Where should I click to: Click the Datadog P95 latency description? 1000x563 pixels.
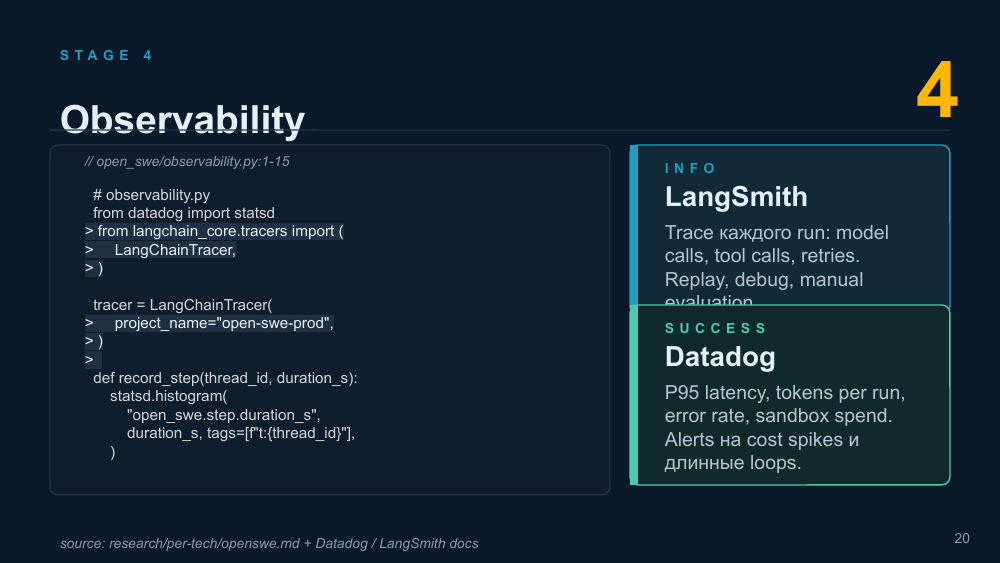(x=784, y=427)
